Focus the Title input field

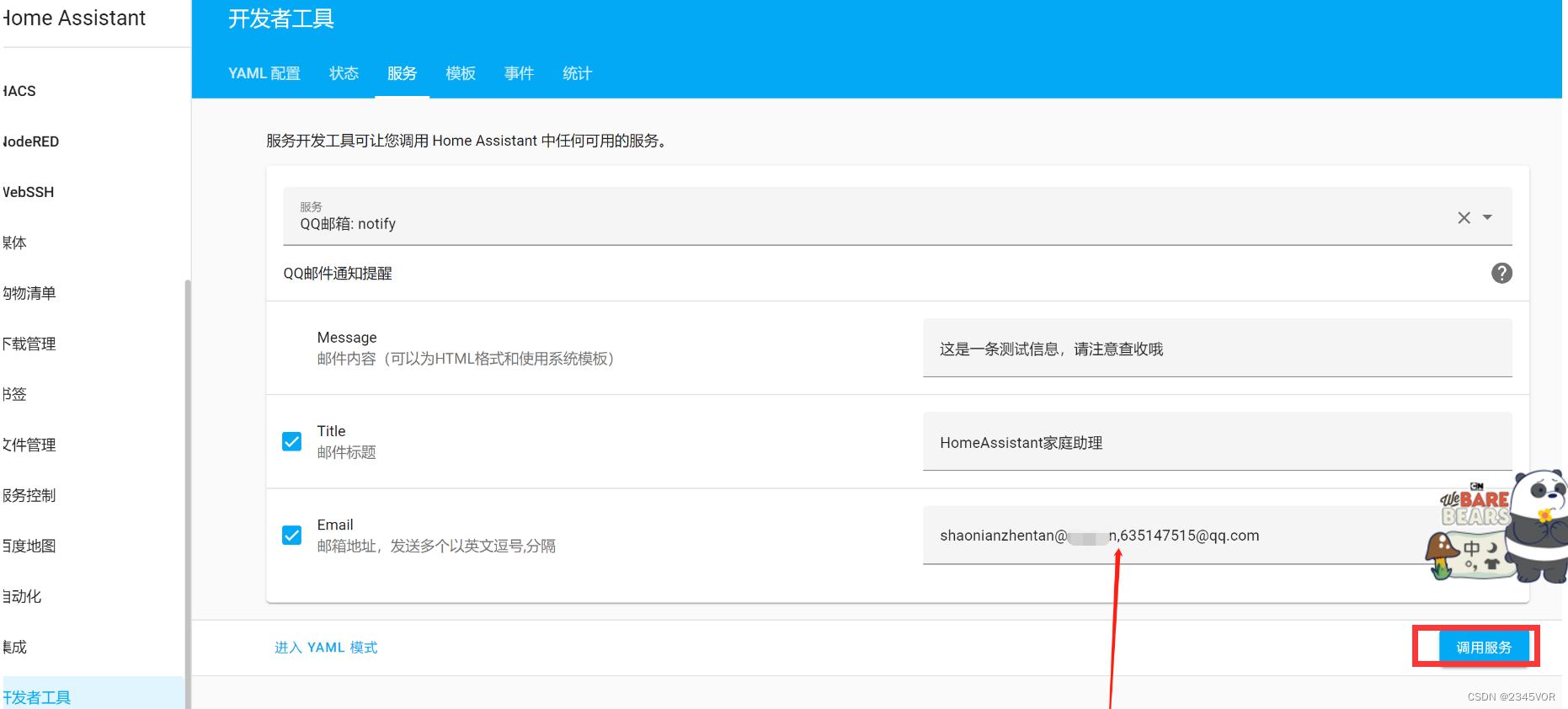[x=1217, y=441]
